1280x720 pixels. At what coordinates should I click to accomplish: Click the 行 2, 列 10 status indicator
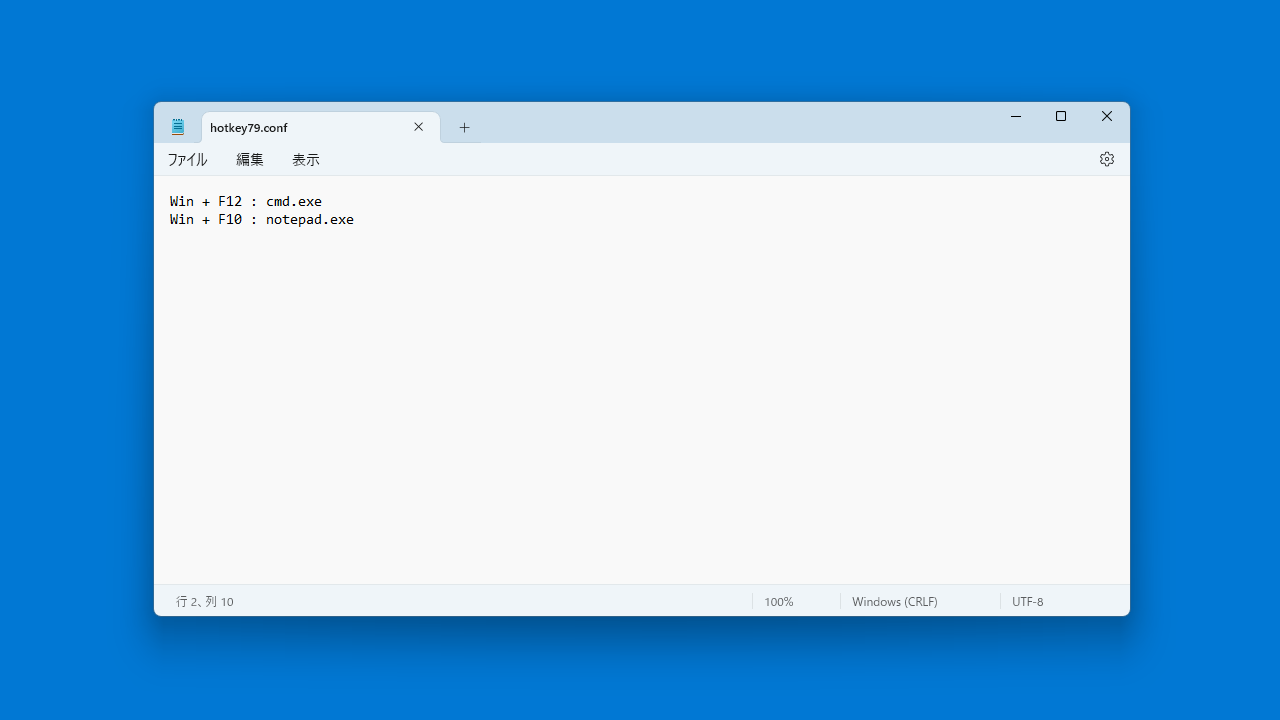[x=205, y=602]
